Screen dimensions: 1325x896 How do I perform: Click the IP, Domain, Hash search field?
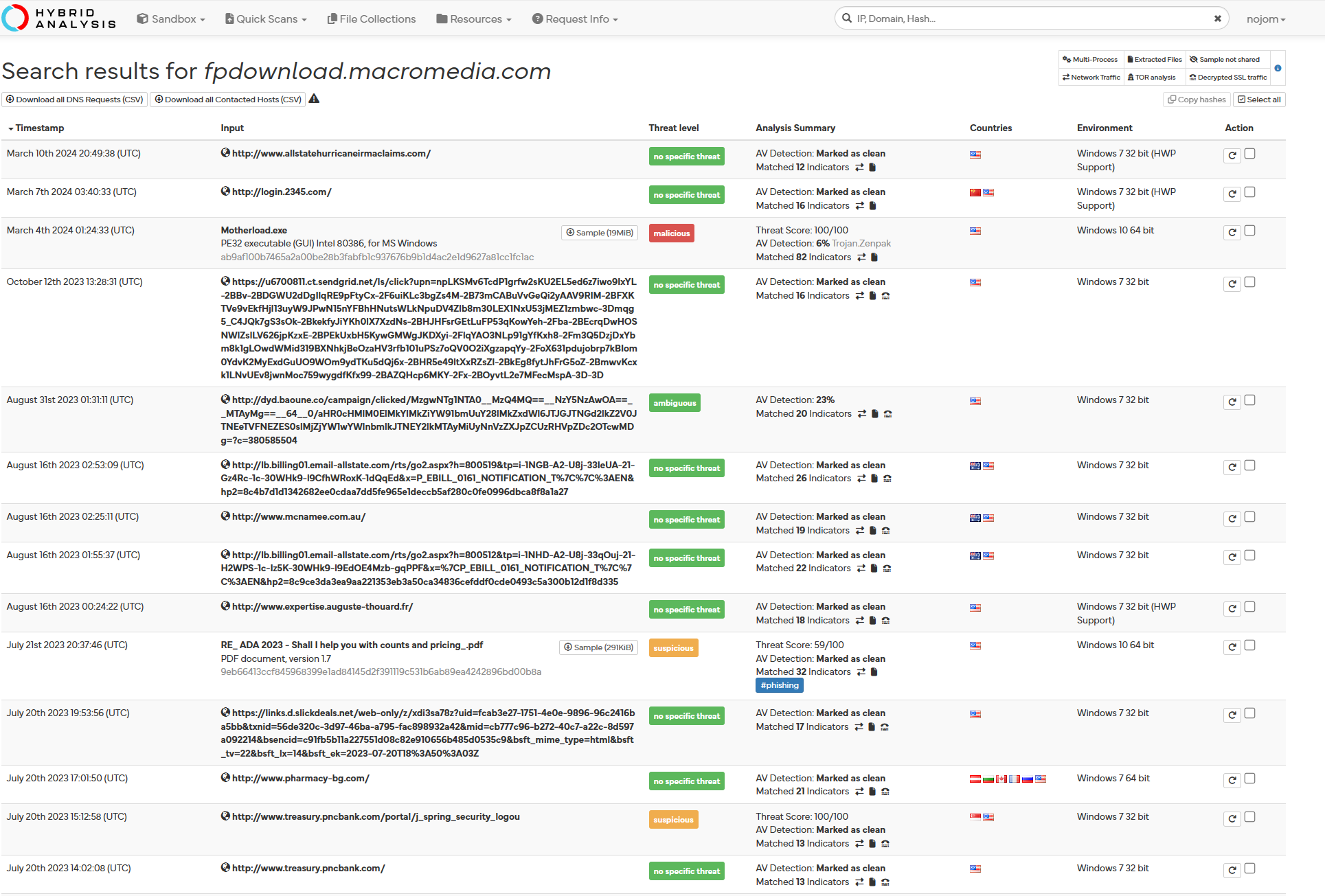[x=1032, y=19]
